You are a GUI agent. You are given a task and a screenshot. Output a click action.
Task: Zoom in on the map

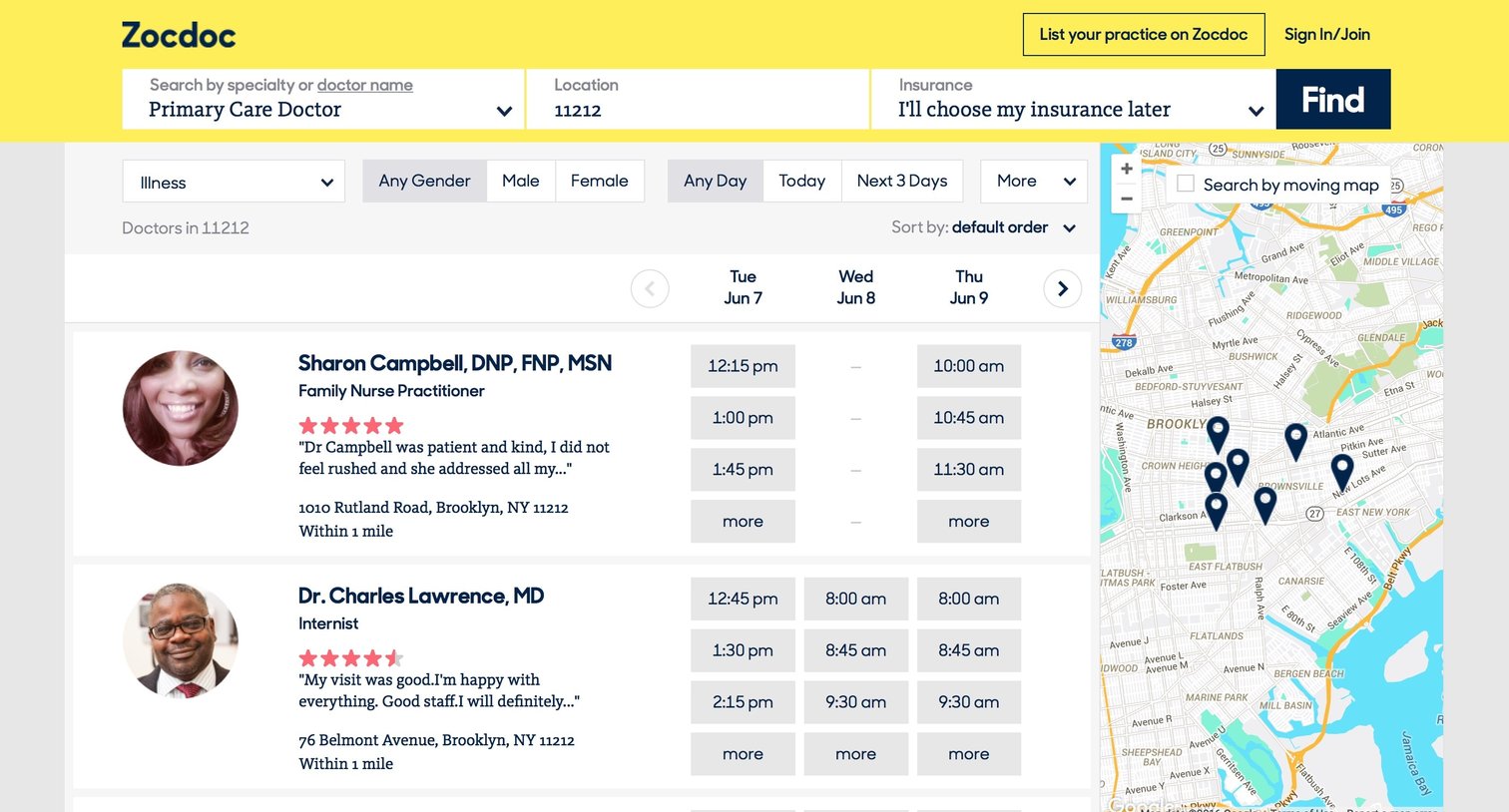pos(1126,170)
